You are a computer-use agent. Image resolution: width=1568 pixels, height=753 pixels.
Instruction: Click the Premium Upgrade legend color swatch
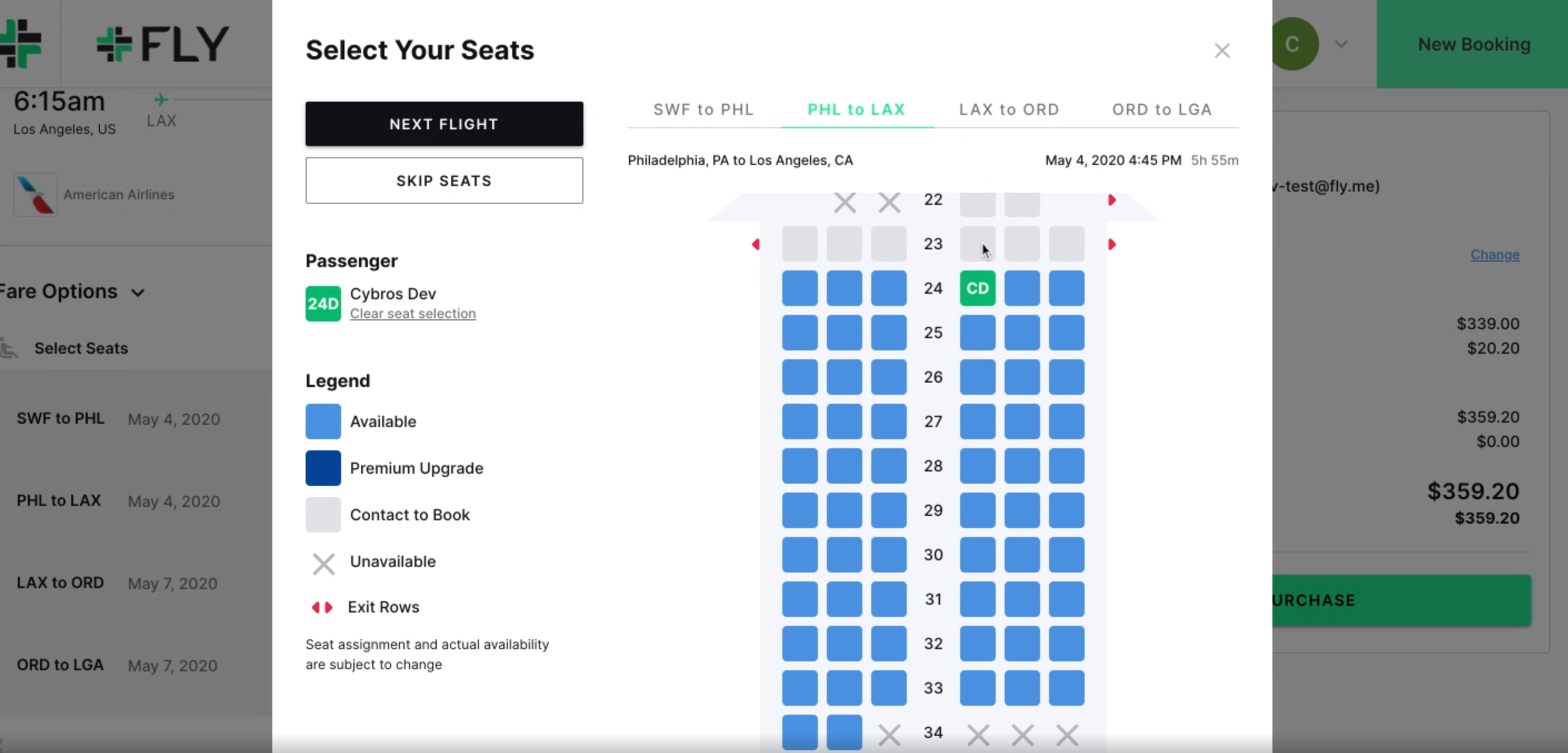click(x=323, y=468)
